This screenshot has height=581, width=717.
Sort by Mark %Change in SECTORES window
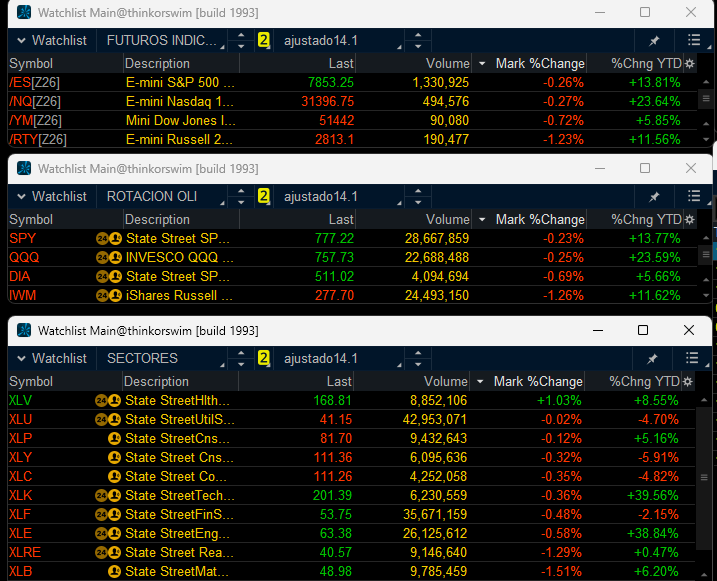pos(538,381)
